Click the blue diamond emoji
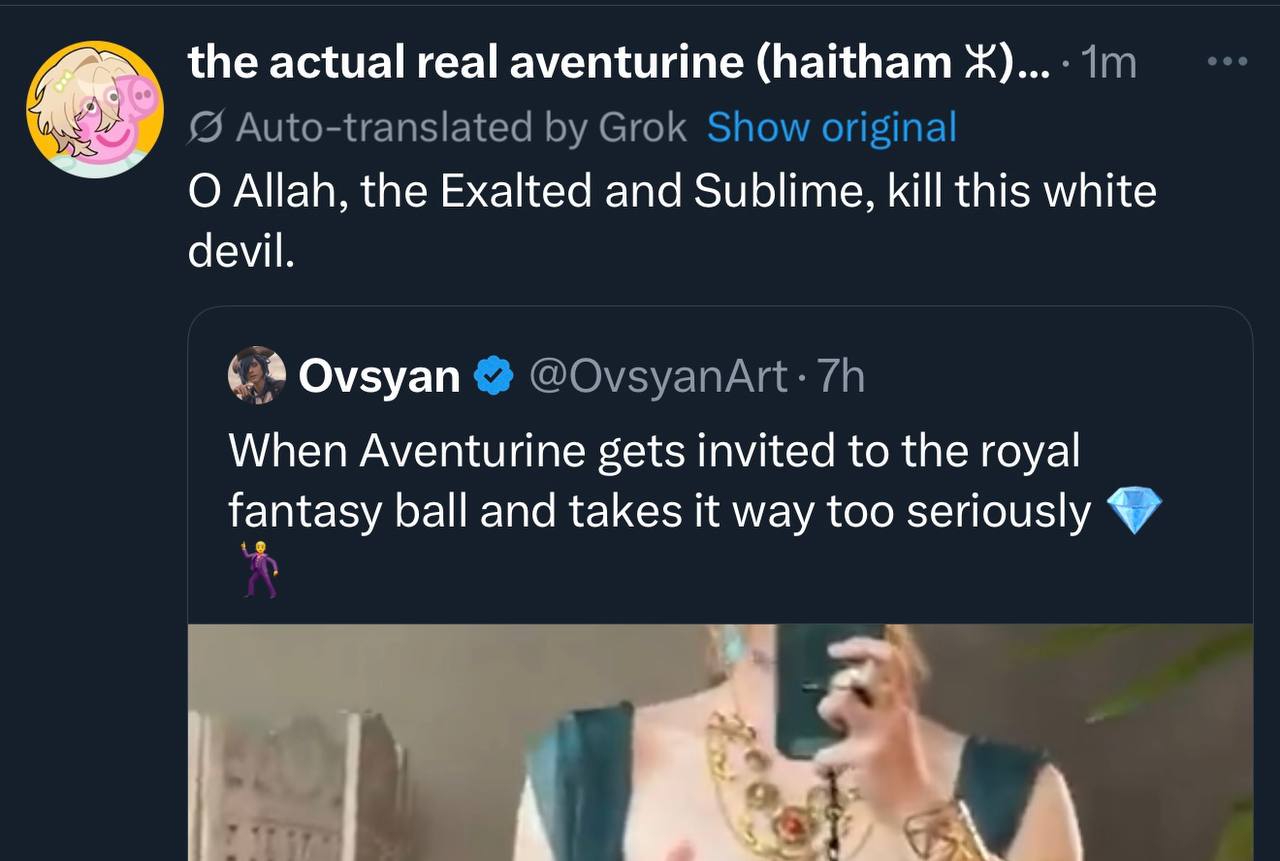Screen dimensions: 1280x861 pyautogui.click(x=1134, y=513)
